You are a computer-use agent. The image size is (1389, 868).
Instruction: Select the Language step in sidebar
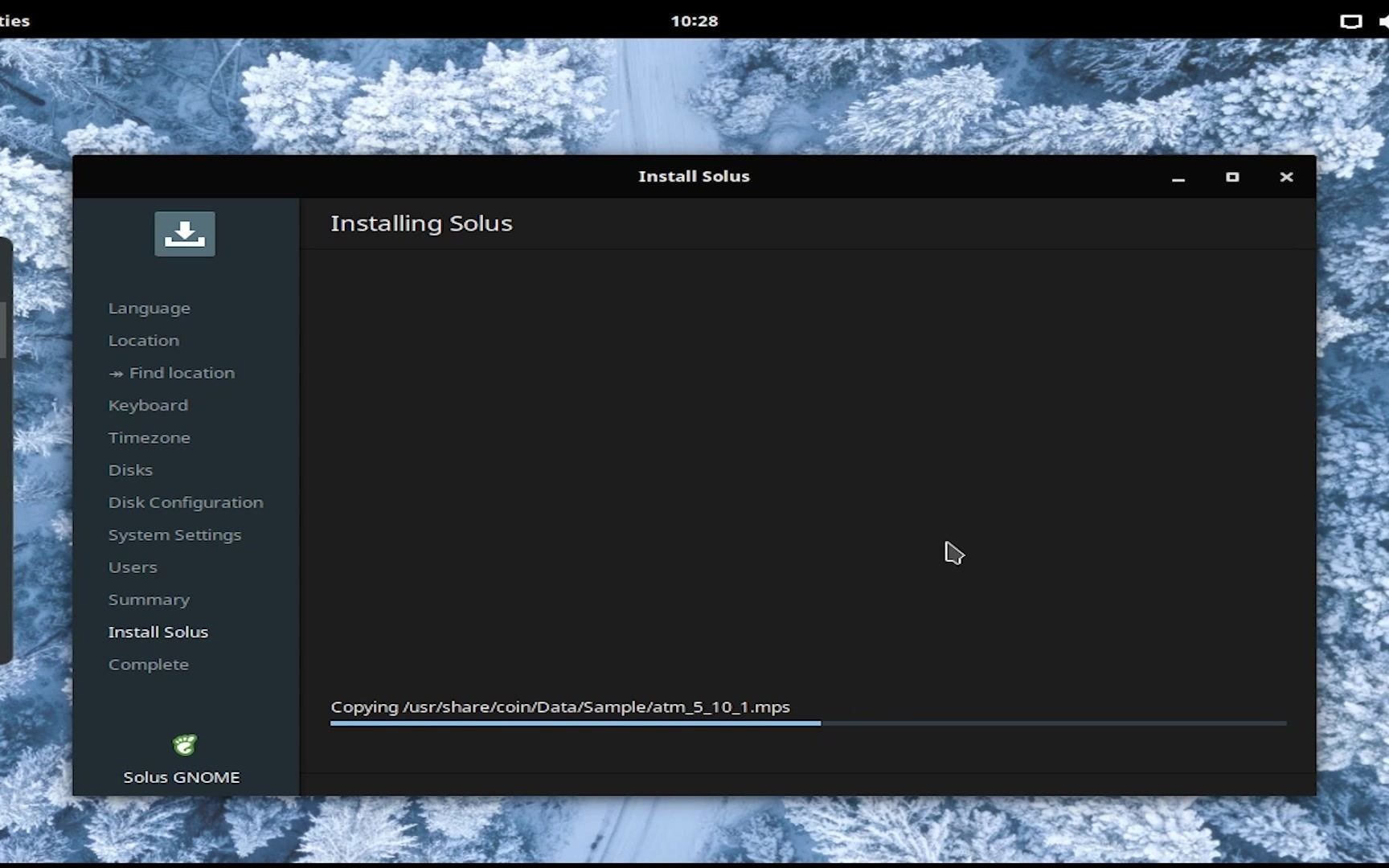[150, 308]
